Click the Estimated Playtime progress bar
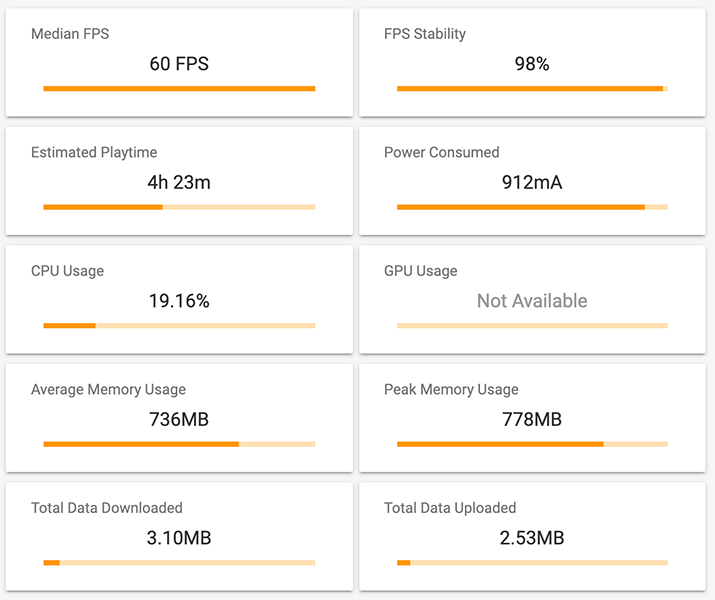 tap(179, 207)
